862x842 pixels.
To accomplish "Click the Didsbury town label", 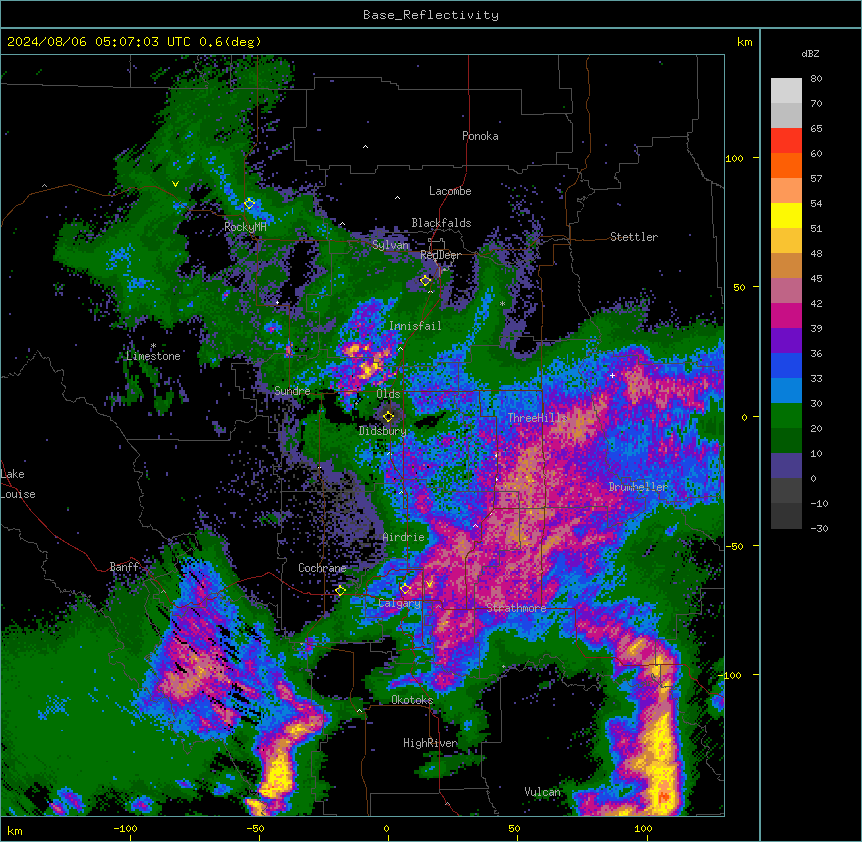I will 383,431.
